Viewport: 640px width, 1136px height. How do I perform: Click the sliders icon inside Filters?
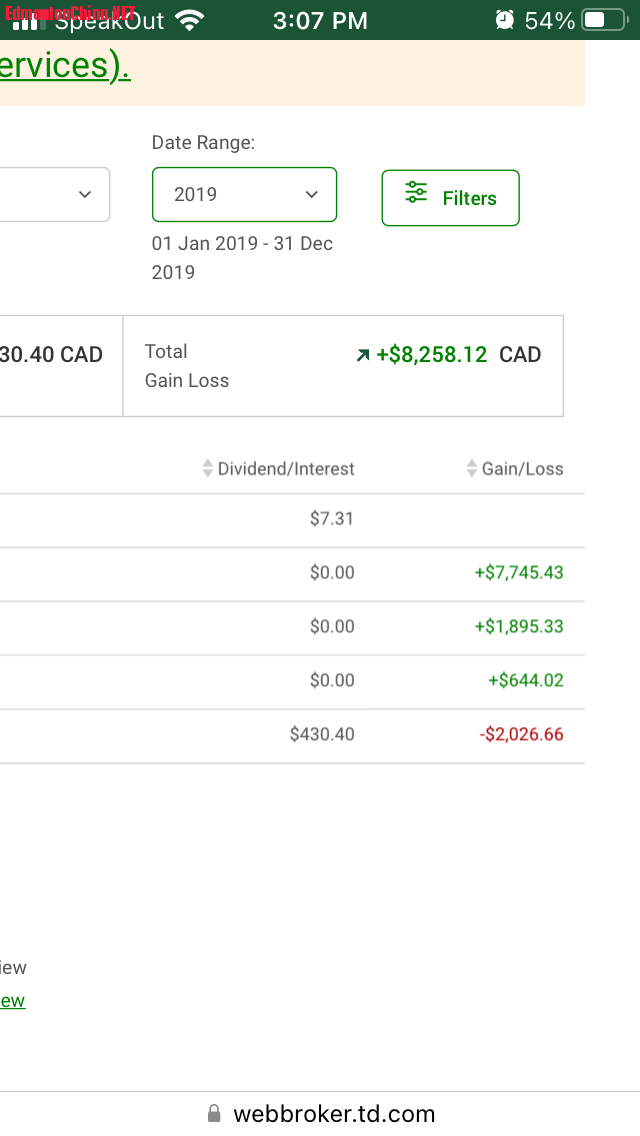click(x=416, y=194)
